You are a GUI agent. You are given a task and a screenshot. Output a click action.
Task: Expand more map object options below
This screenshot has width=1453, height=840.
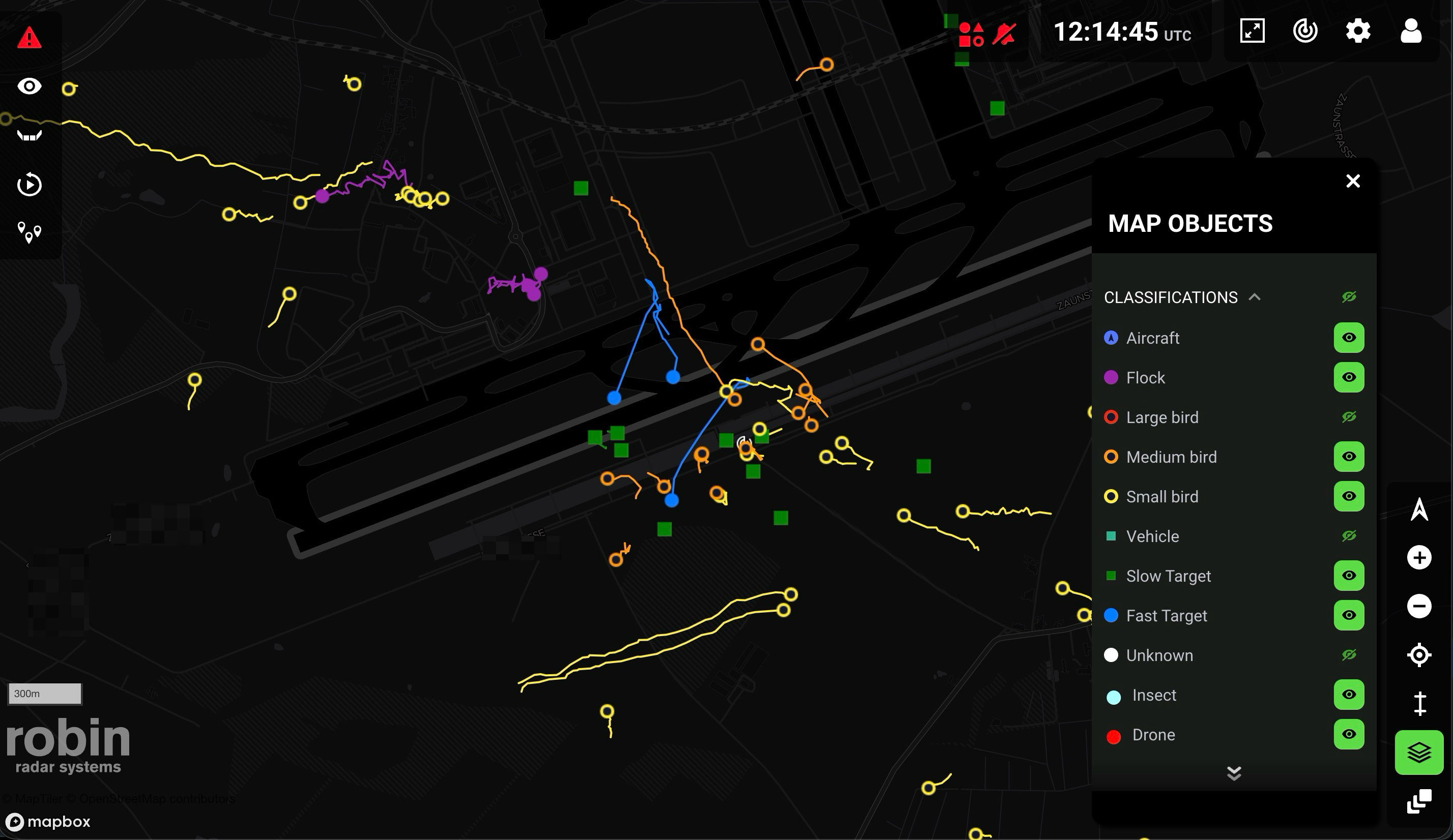1234,774
